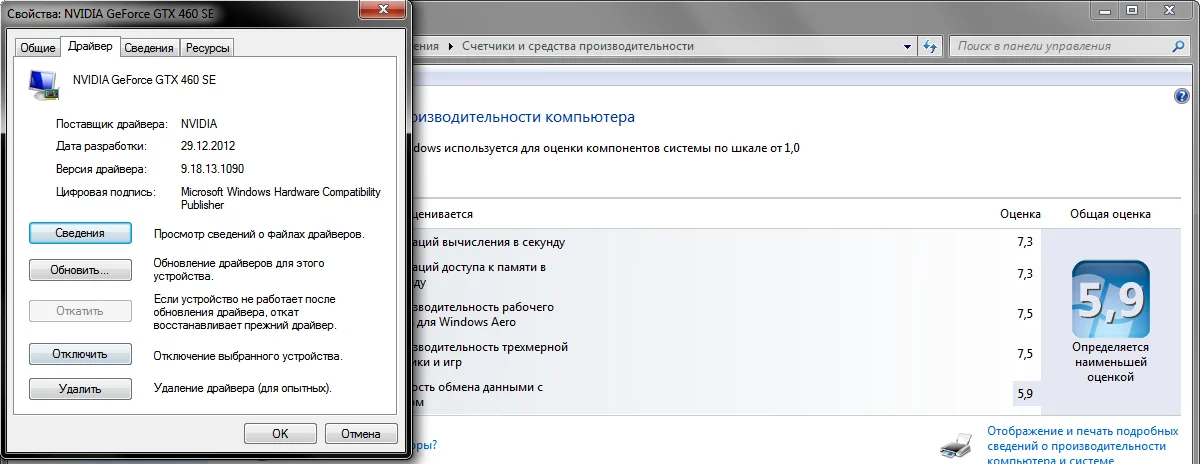Click the Общая оценка column header
The image size is (1200, 464).
(x=1110, y=214)
